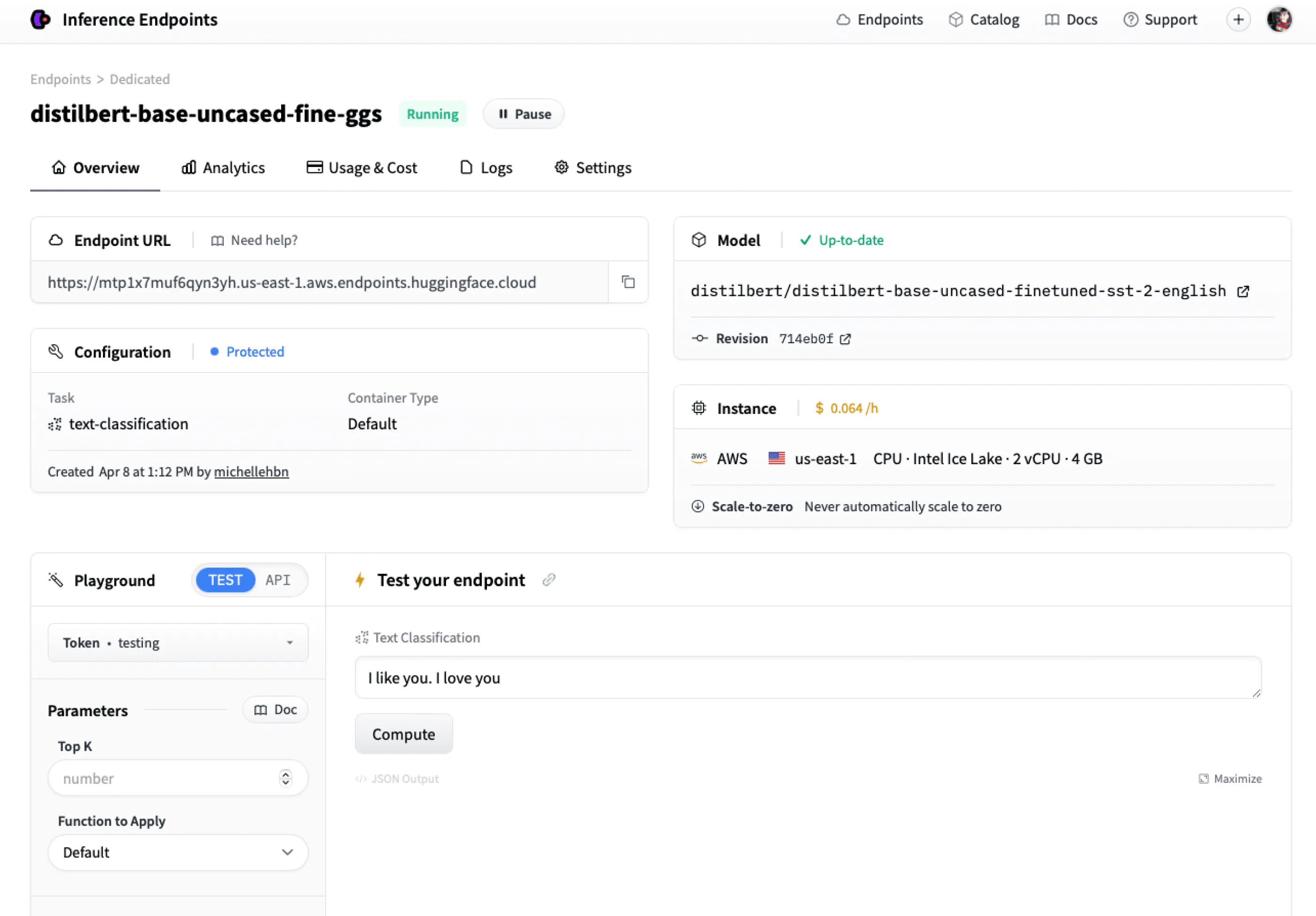Select TEST mode in the Playground
The width and height of the screenshot is (1316, 916).
225,580
